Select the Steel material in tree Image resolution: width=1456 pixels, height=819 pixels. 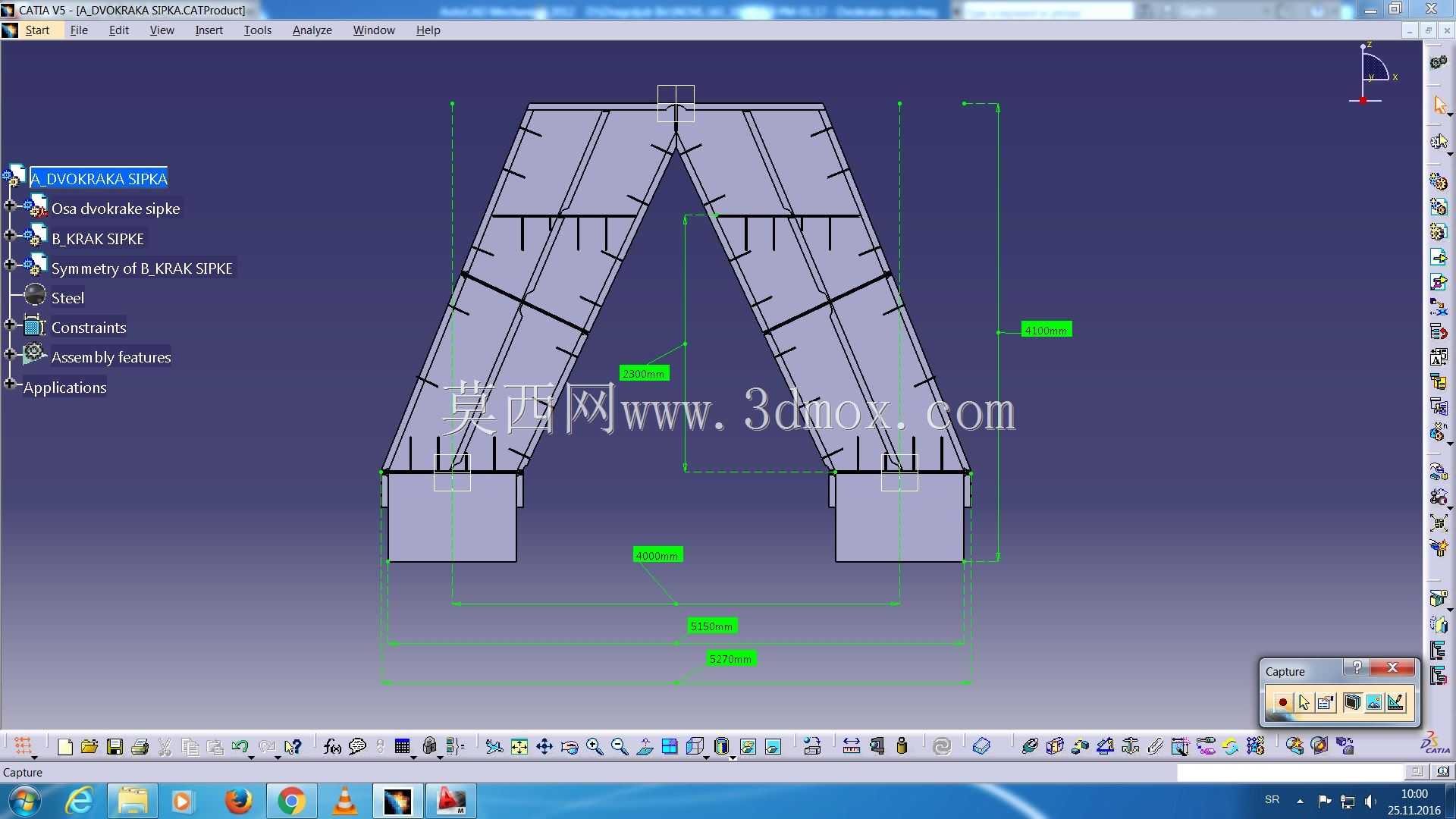(67, 298)
